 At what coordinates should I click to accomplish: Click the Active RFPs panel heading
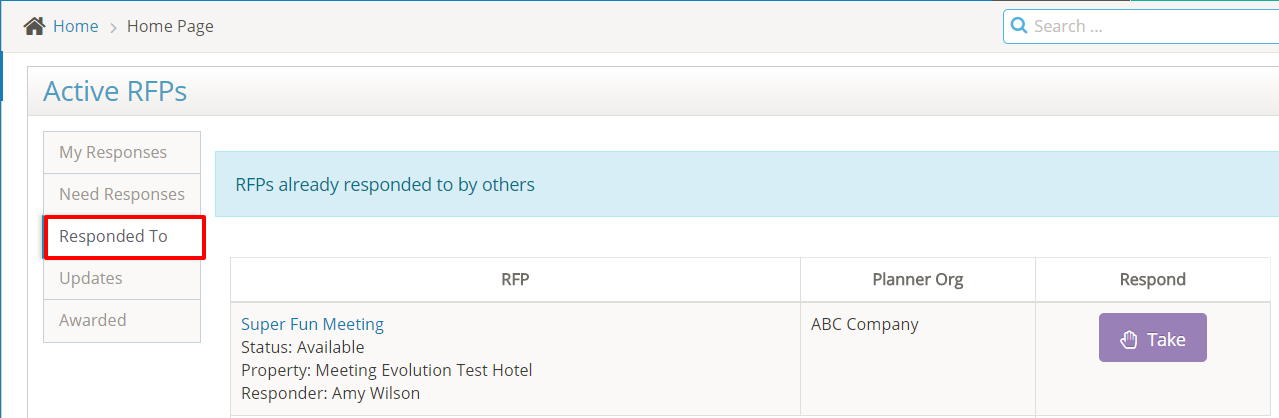[115, 92]
